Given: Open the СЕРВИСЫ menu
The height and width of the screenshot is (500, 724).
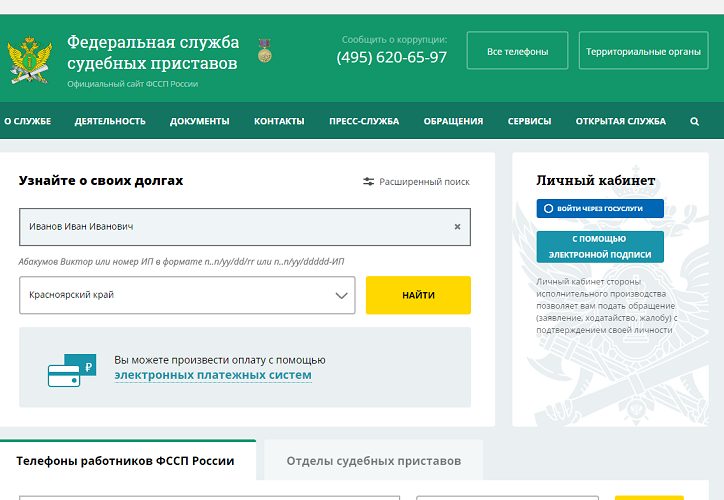Looking at the screenshot, I should 529,121.
